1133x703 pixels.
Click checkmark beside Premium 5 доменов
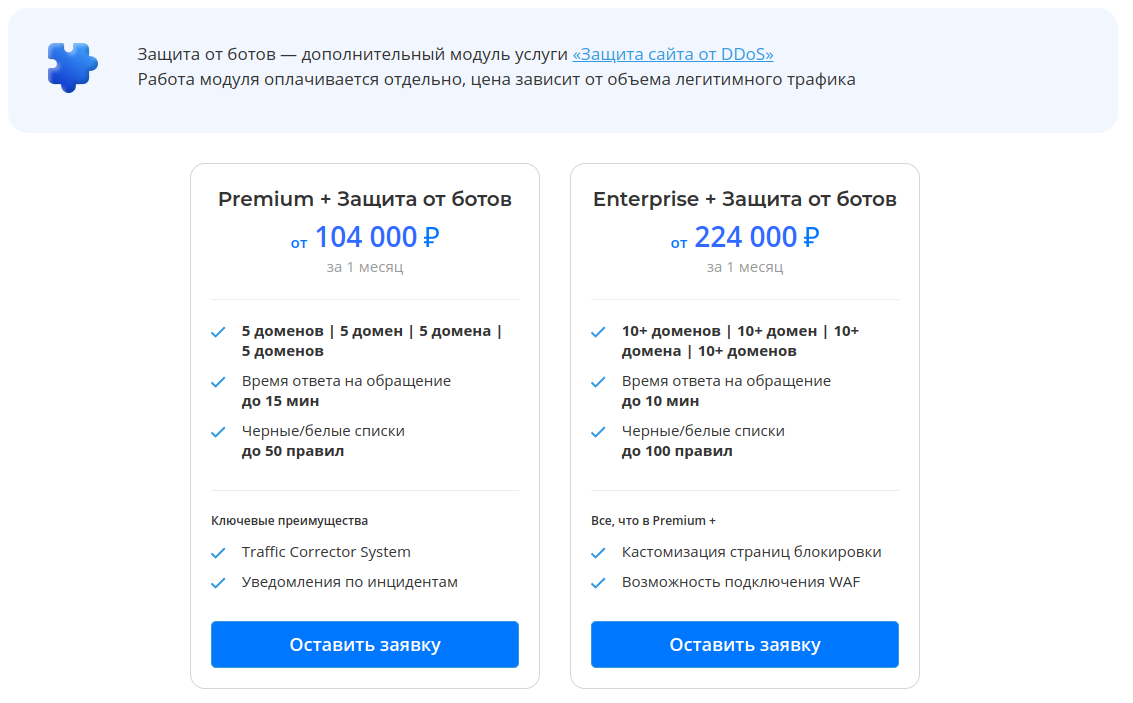(x=218, y=332)
